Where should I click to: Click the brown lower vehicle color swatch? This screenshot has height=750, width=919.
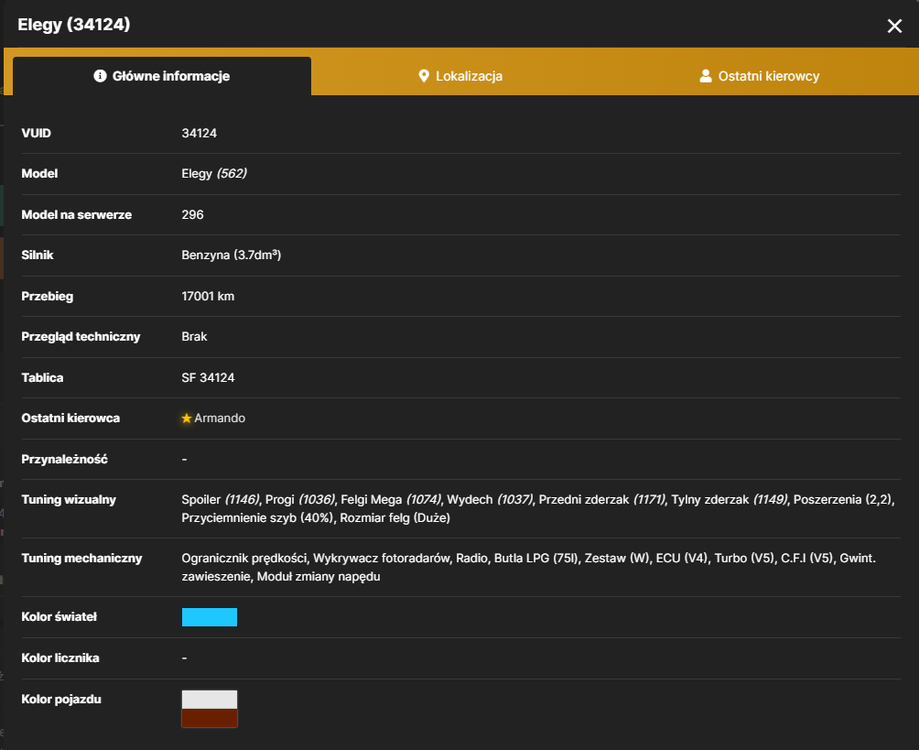209,718
